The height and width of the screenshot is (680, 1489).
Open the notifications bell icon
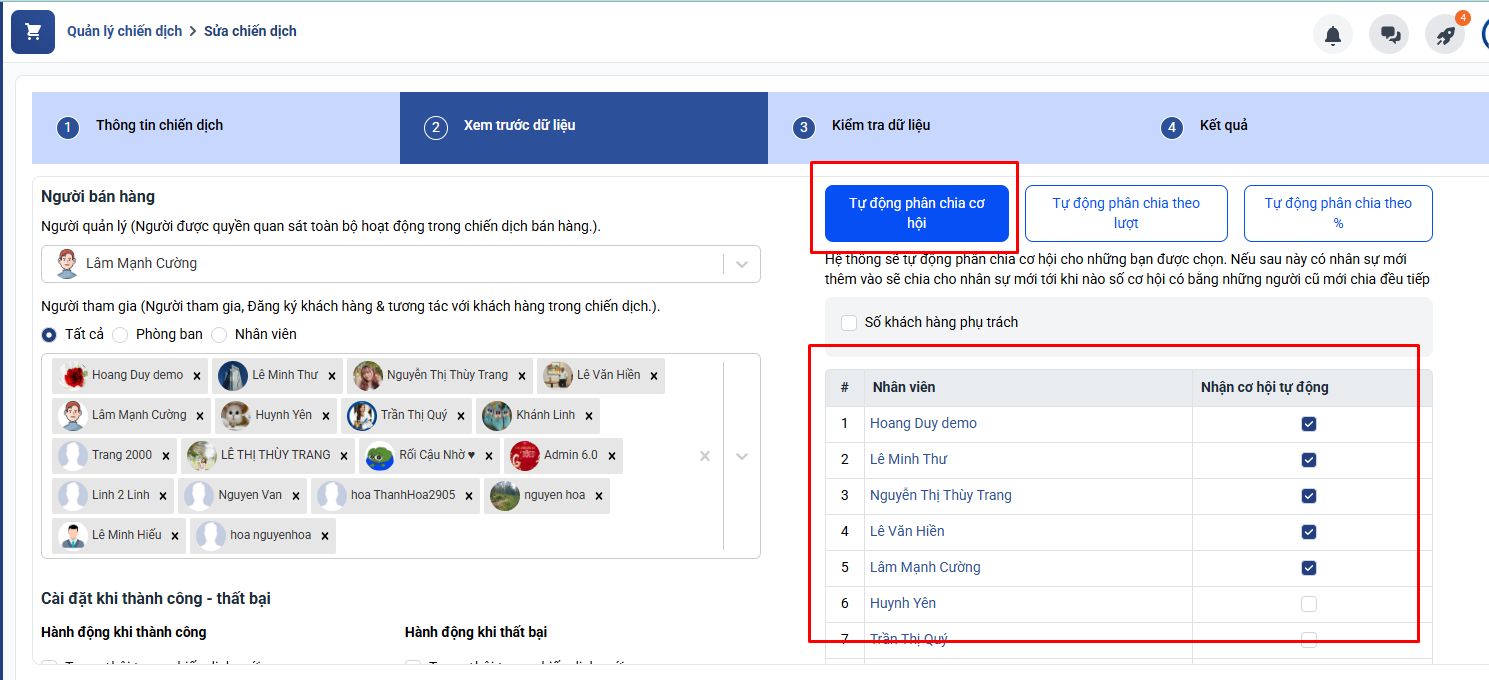(1332, 35)
